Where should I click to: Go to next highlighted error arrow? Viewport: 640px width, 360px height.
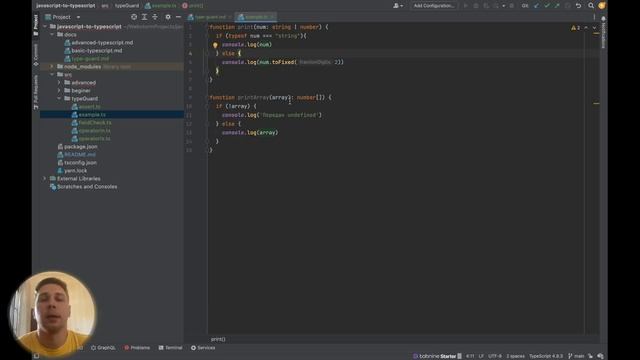coord(594,28)
